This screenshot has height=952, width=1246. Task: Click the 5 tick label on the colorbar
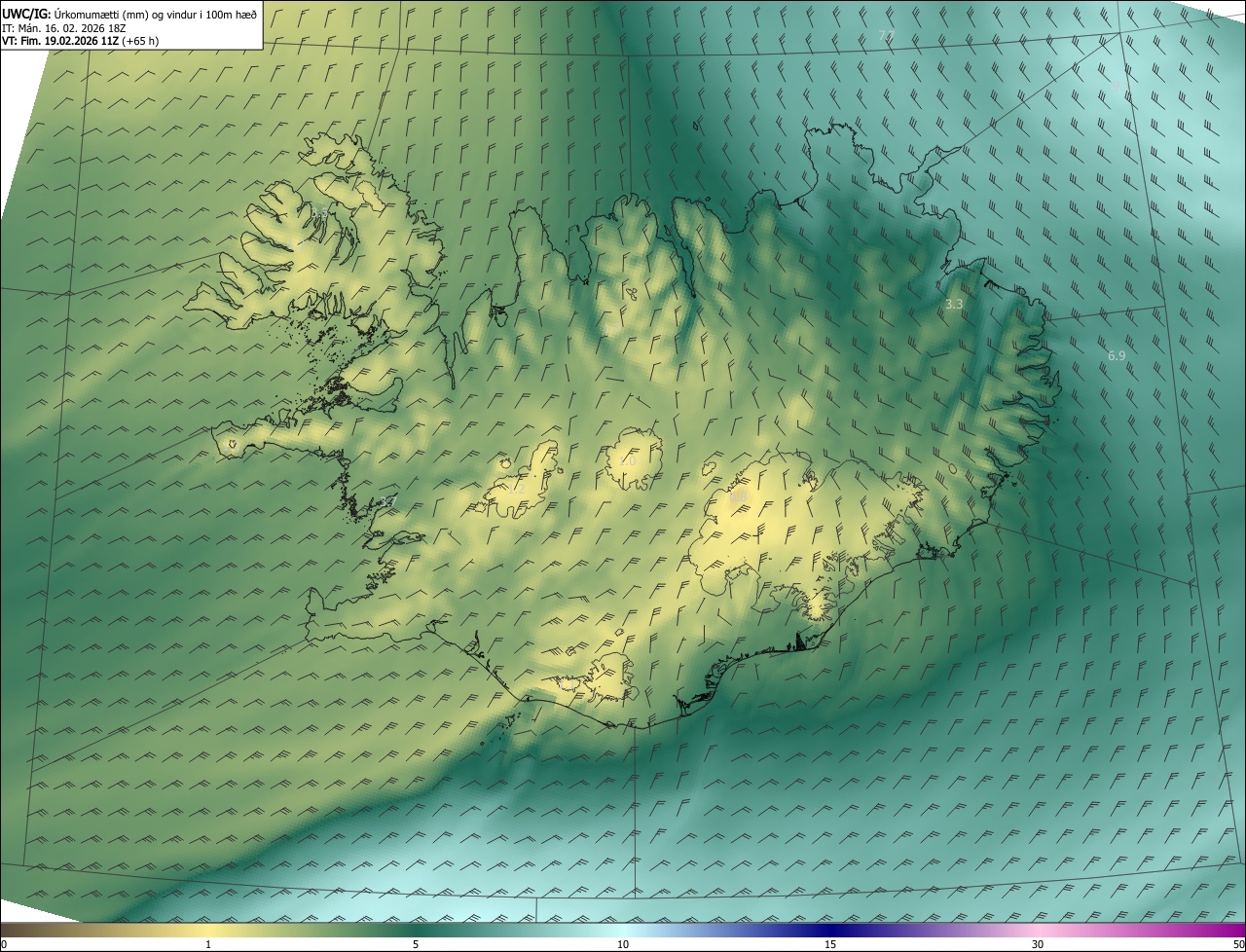[x=416, y=944]
